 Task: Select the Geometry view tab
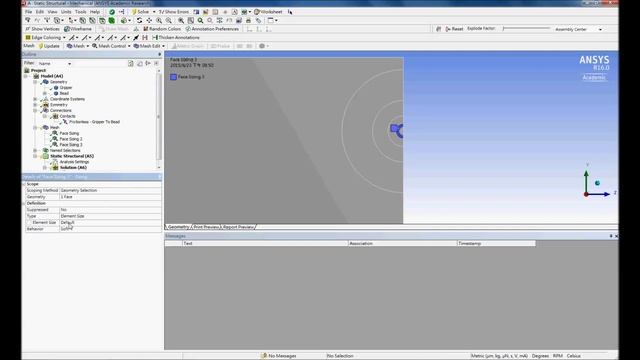click(178, 227)
